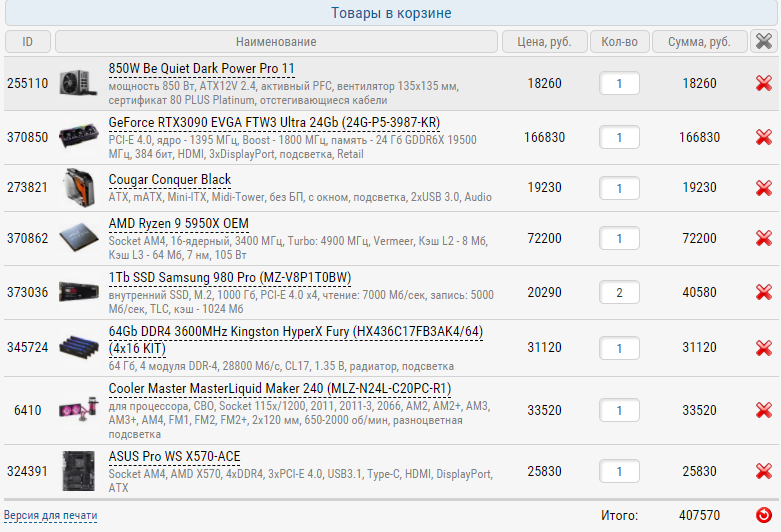Remove the Cooler Master MasterLiquid item
Screen dimensions: 781x532
(764, 411)
